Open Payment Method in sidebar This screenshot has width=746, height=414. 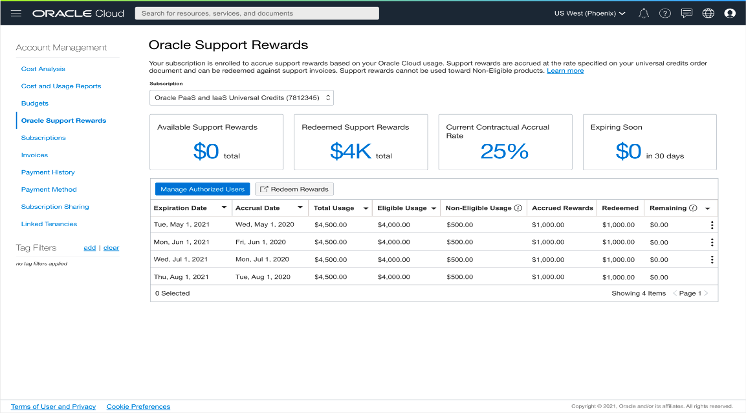pos(49,189)
